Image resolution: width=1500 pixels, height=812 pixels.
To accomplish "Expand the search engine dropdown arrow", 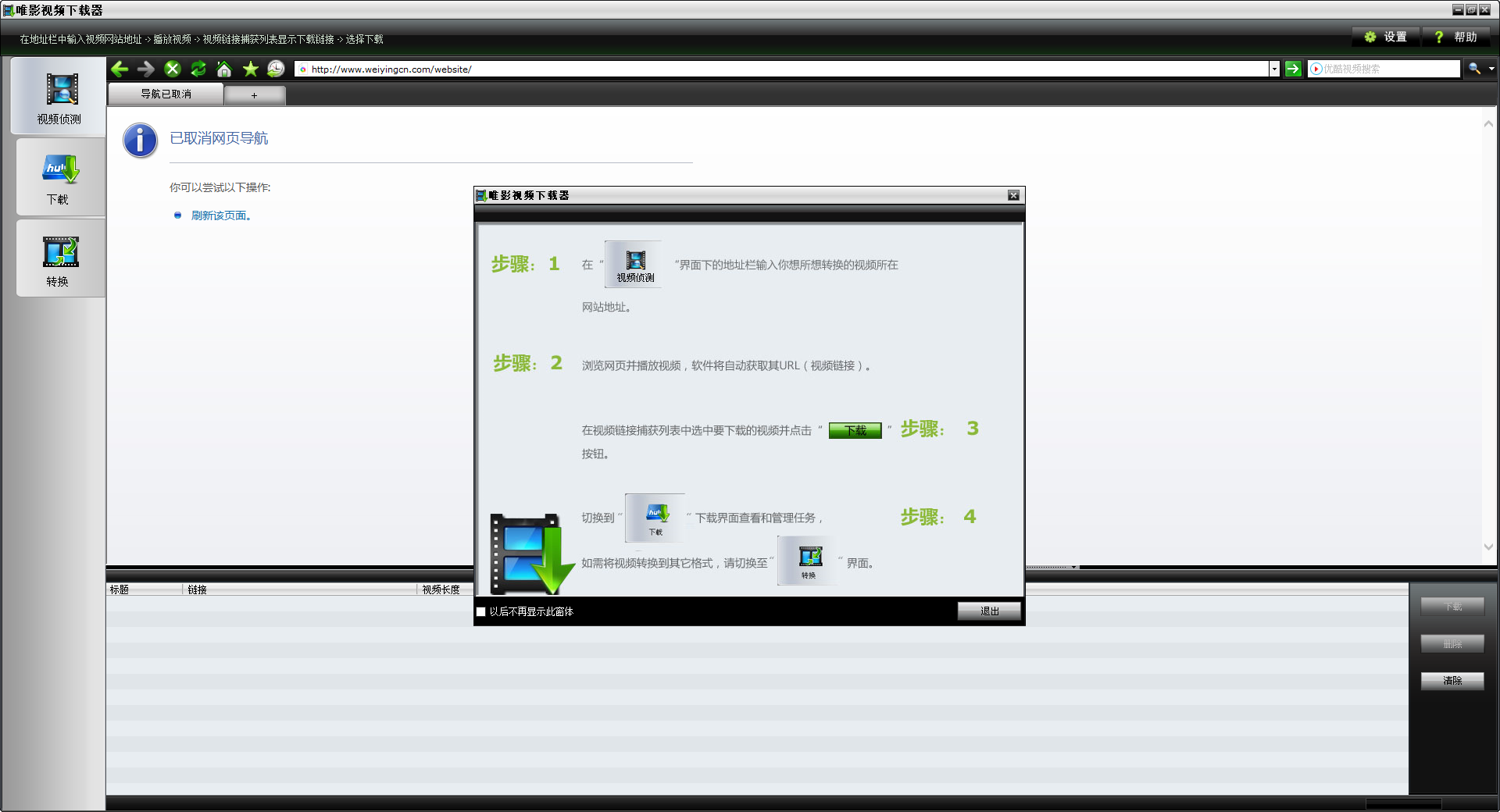I will tap(1491, 69).
